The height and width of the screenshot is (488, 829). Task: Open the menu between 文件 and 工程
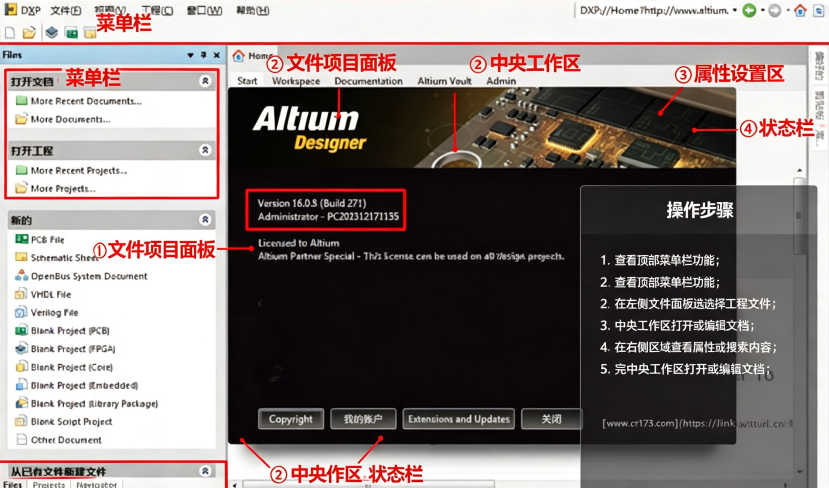click(110, 11)
